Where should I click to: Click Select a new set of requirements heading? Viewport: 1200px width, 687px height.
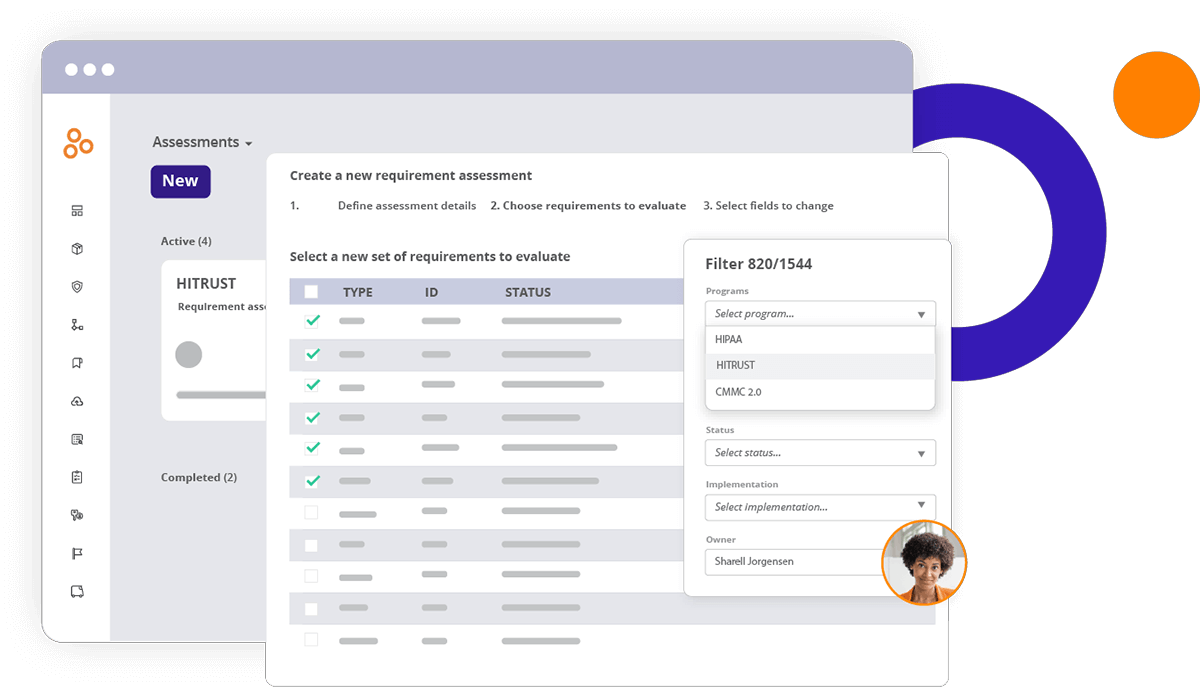point(430,257)
